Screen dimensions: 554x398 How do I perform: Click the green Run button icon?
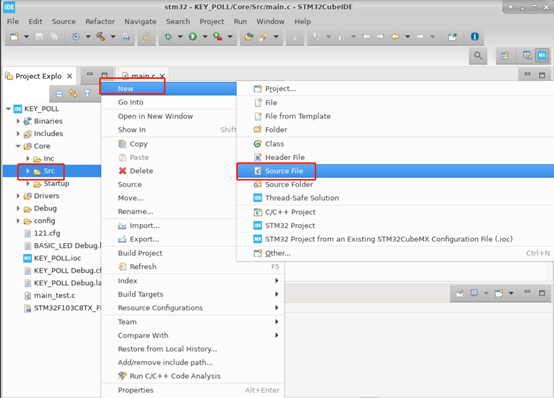coord(193,36)
